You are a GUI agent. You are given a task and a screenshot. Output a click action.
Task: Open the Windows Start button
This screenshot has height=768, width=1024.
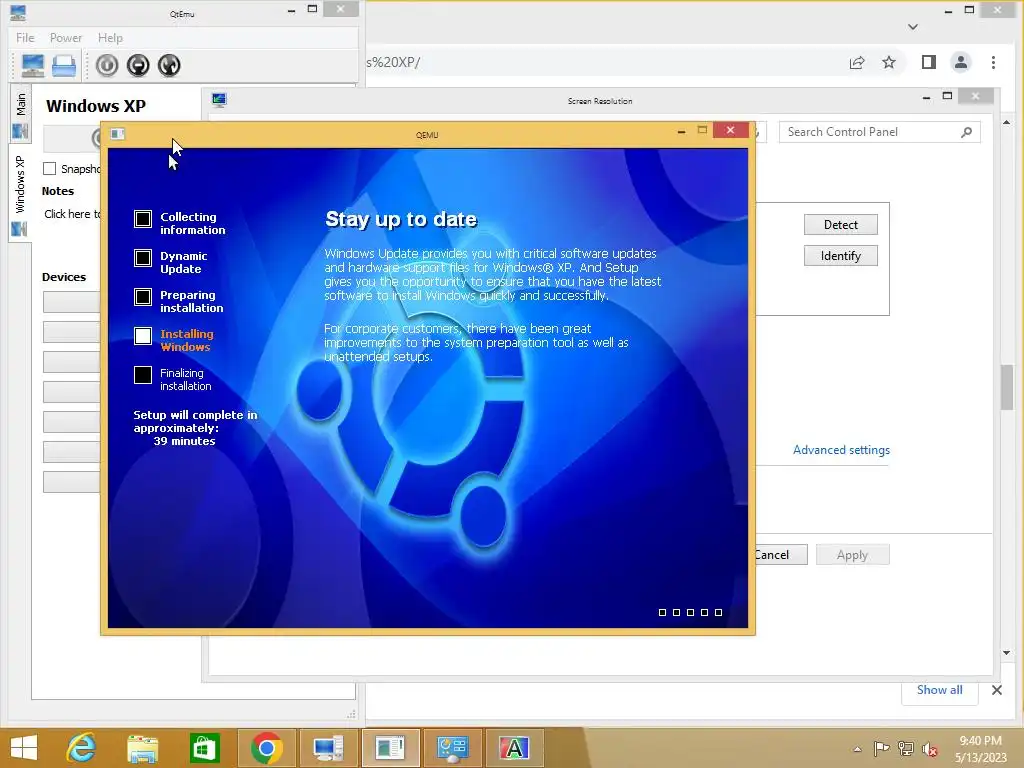[24, 748]
